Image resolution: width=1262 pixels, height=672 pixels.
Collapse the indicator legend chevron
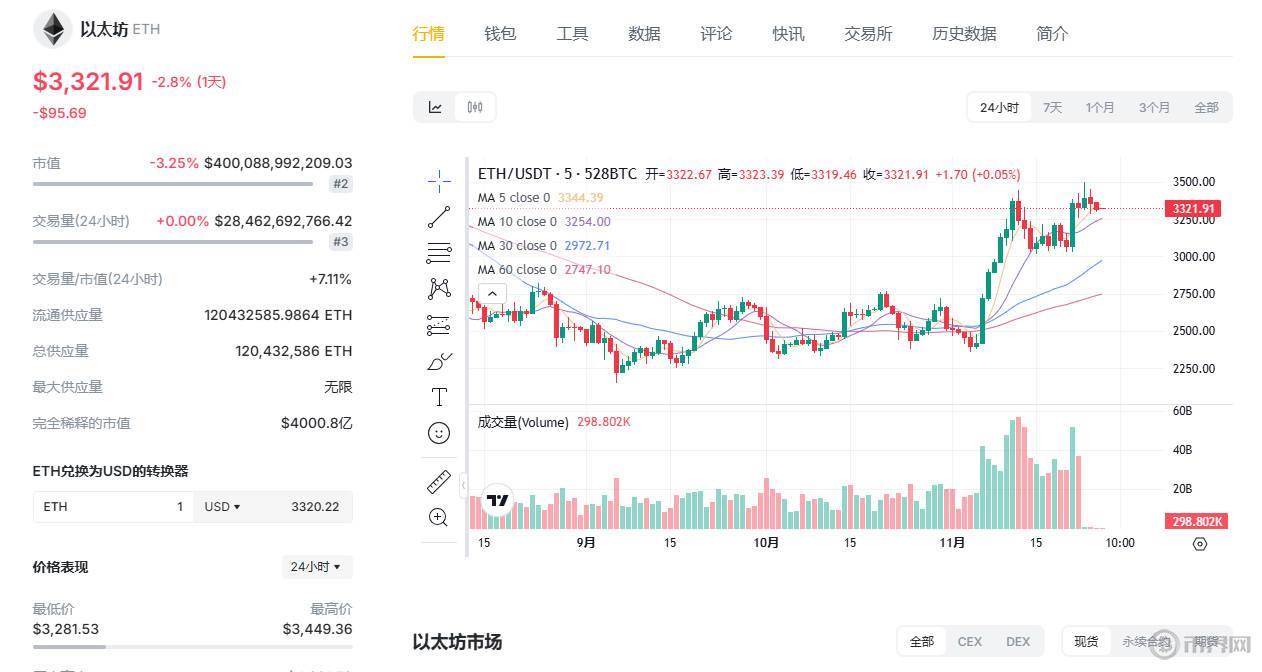pos(491,294)
